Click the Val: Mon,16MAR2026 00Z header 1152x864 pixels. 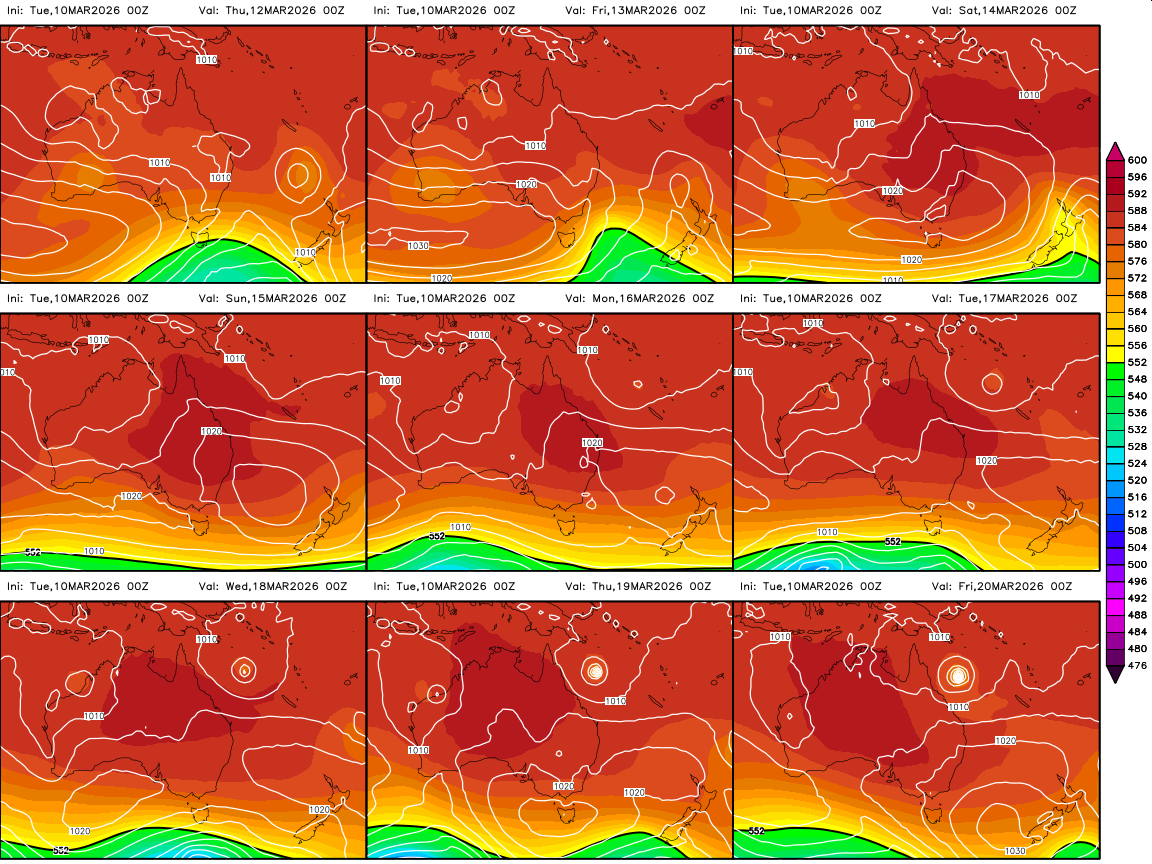(639, 298)
